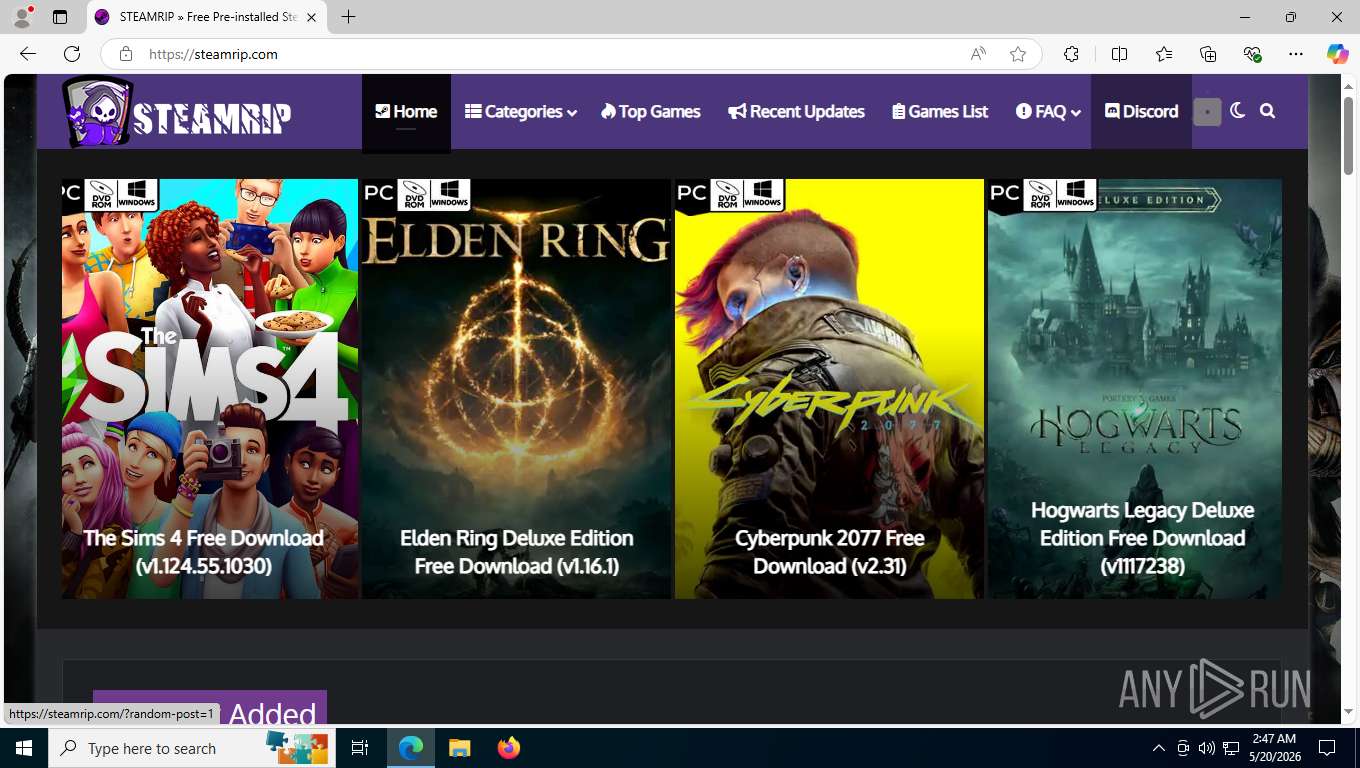Image resolution: width=1360 pixels, height=768 pixels.
Task: Click the SteamRIP reaper logo
Action: coord(178,113)
